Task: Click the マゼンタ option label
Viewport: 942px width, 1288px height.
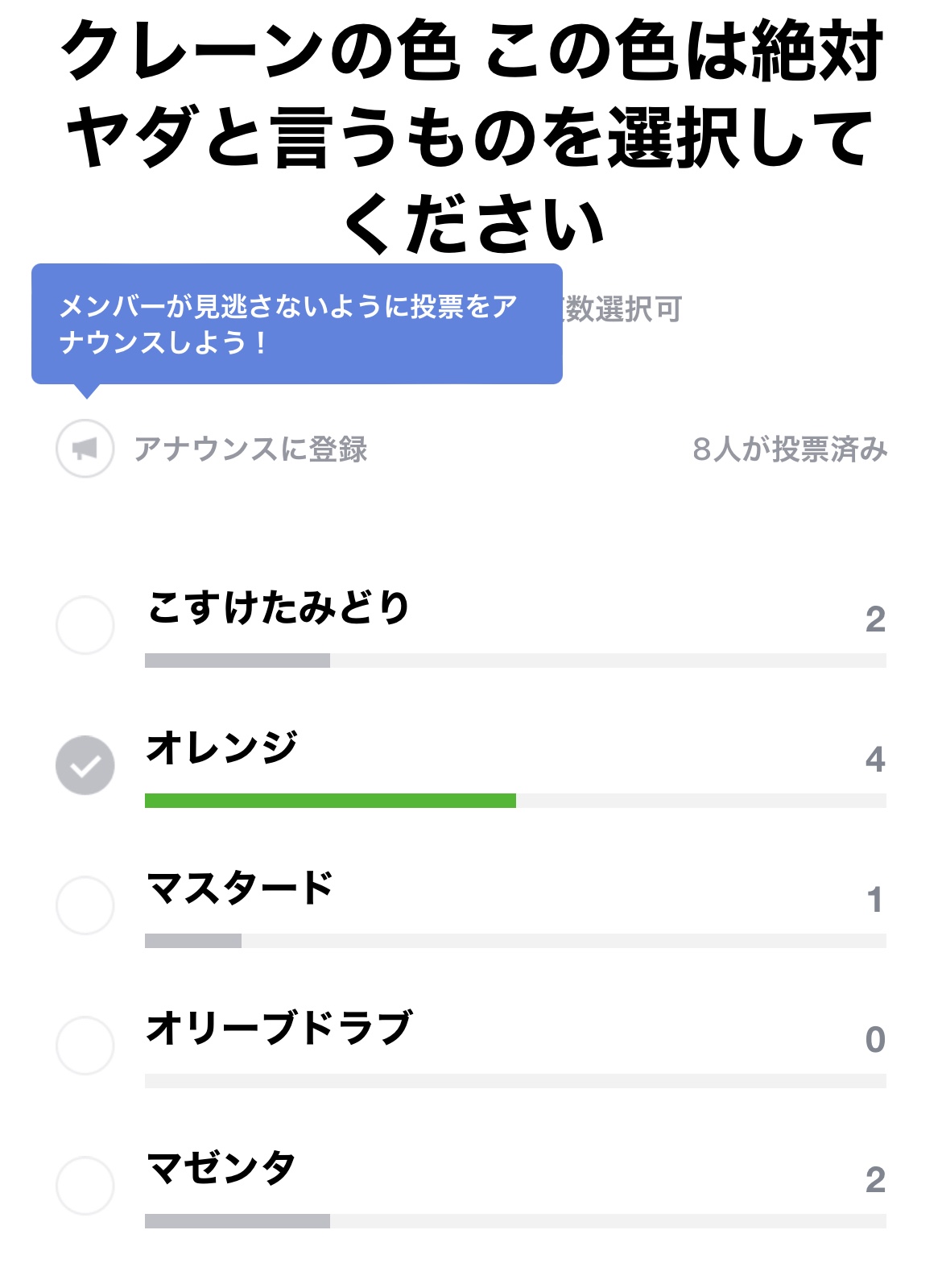Action: (x=221, y=1168)
